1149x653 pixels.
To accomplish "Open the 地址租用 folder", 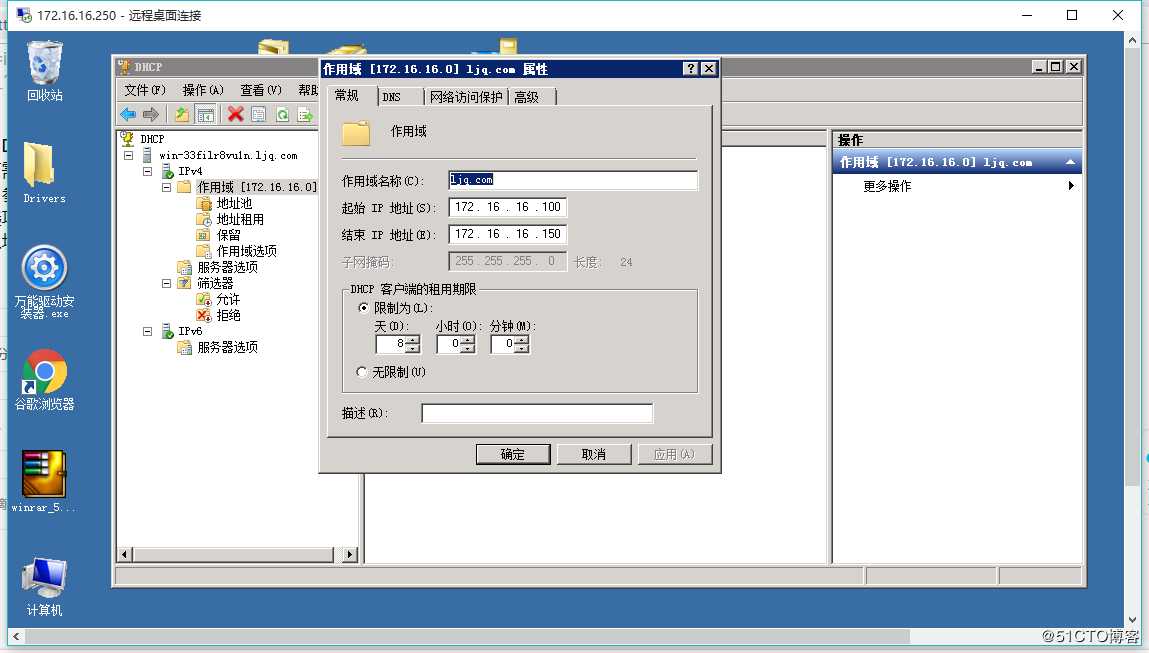I will 240,219.
